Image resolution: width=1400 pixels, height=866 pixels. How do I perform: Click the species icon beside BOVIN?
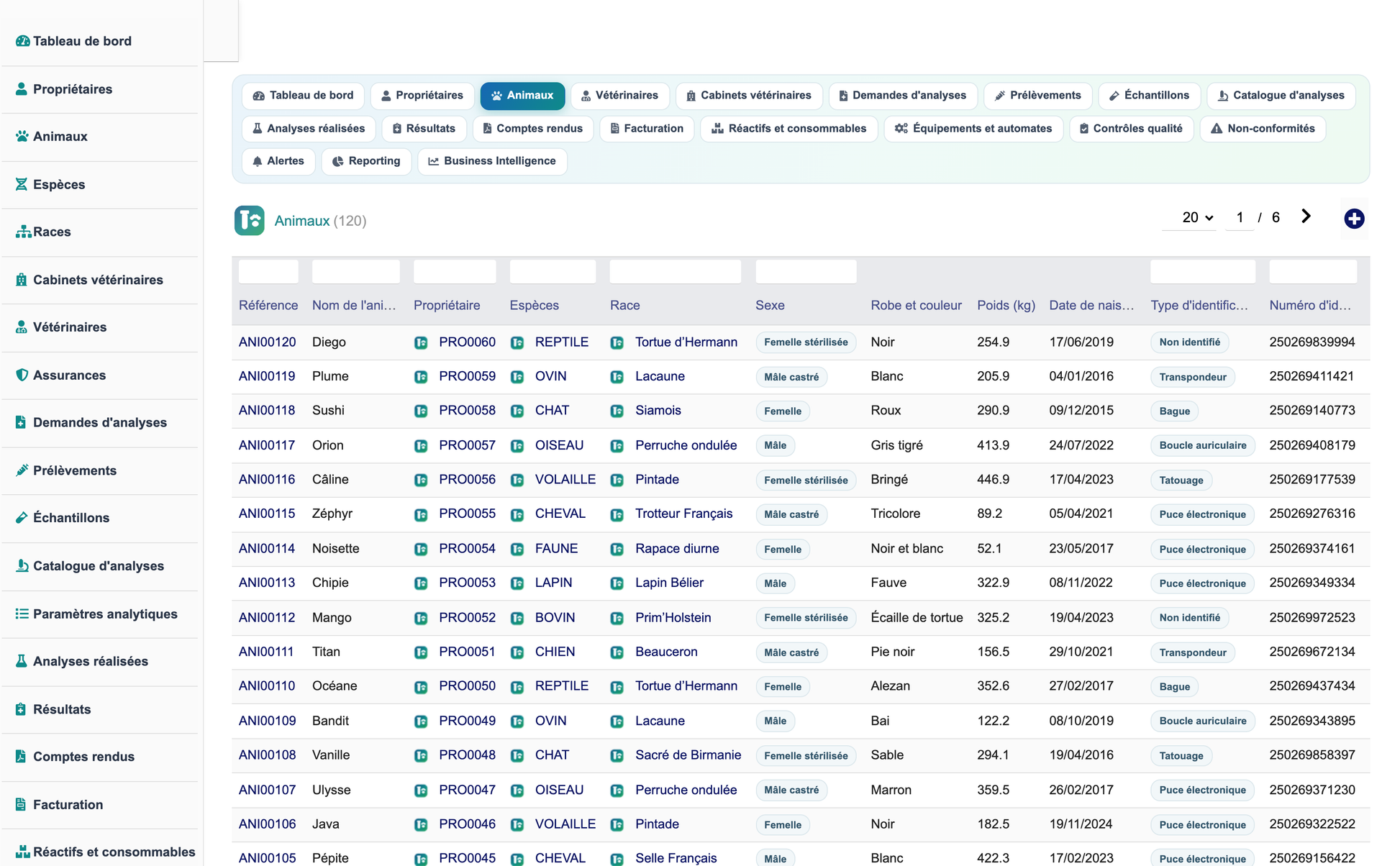(x=517, y=619)
